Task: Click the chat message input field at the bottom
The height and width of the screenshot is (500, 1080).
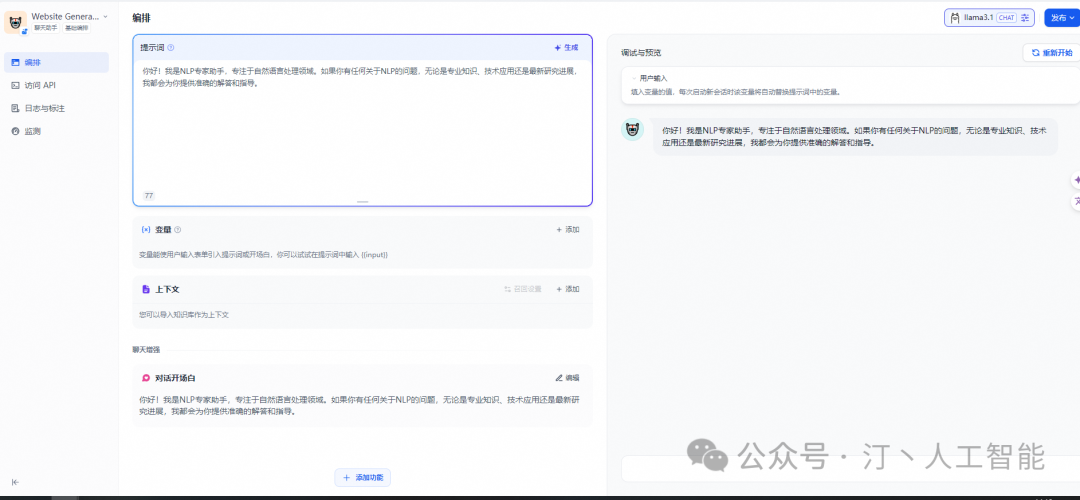Action: click(x=850, y=469)
